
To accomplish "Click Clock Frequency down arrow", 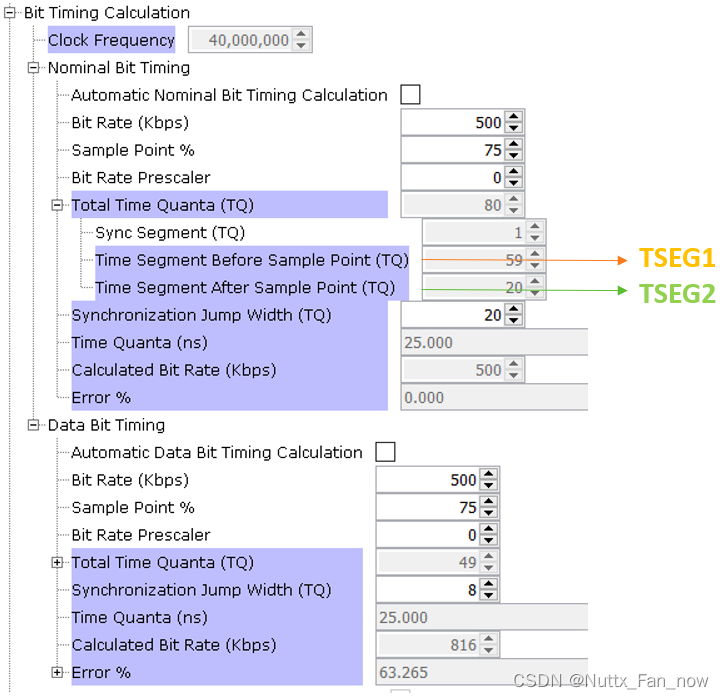I will tap(301, 45).
